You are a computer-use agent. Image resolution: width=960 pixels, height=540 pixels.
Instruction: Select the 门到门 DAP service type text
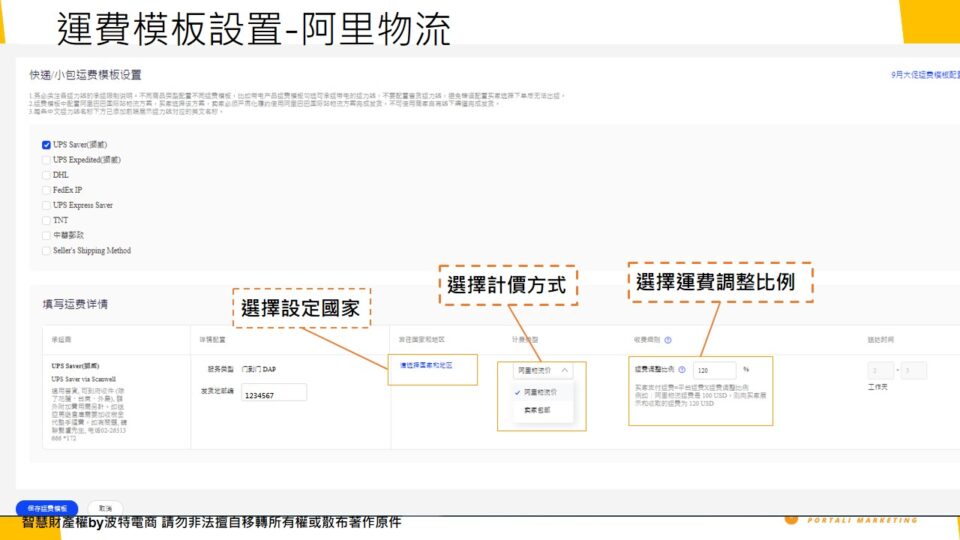pos(258,369)
